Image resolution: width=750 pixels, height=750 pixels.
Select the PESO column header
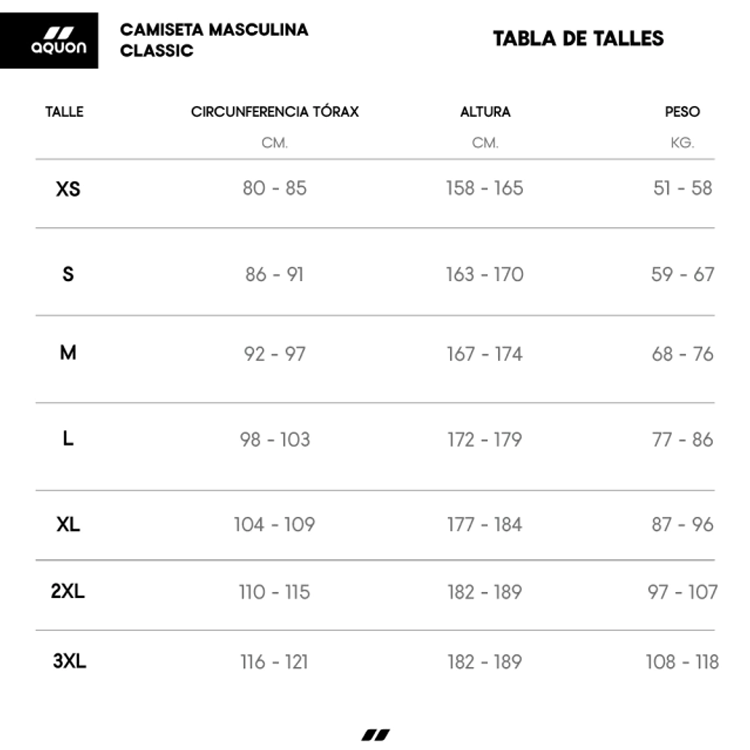click(x=682, y=112)
